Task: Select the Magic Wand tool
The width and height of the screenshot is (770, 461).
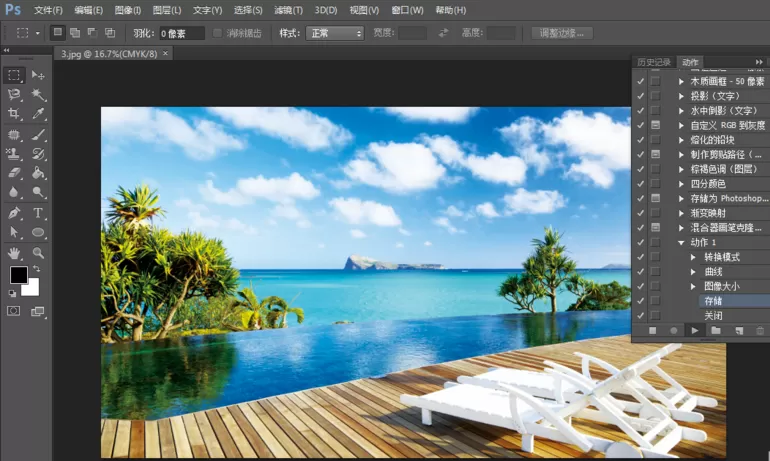Action: point(38,94)
